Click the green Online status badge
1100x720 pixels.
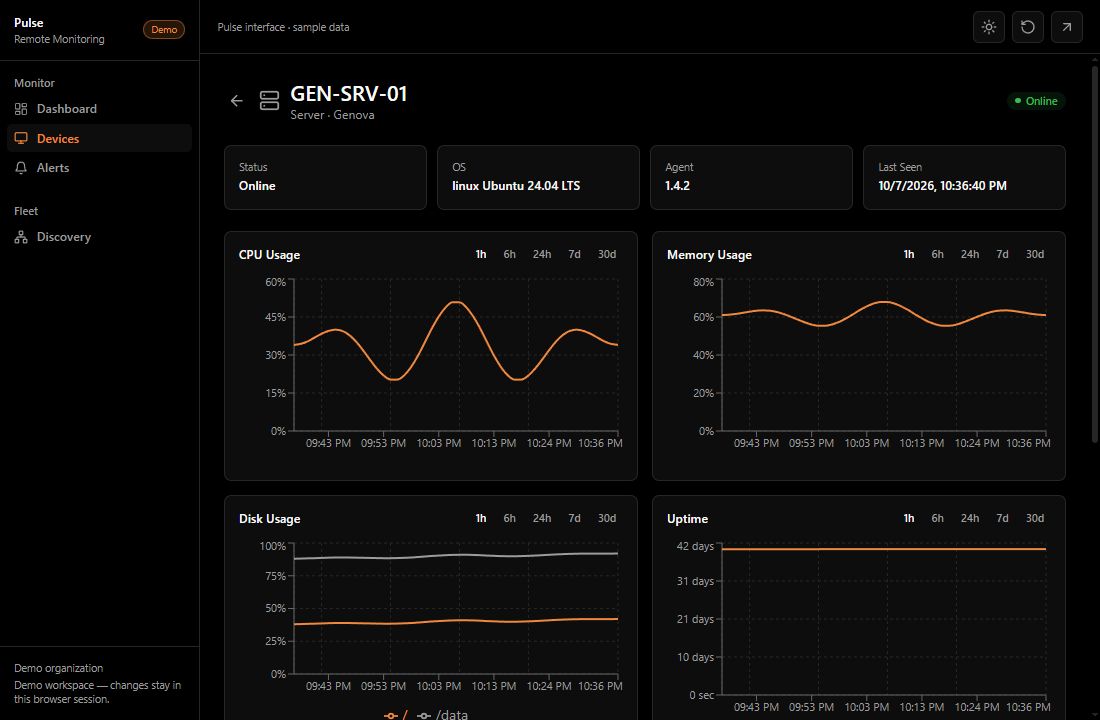click(1036, 101)
